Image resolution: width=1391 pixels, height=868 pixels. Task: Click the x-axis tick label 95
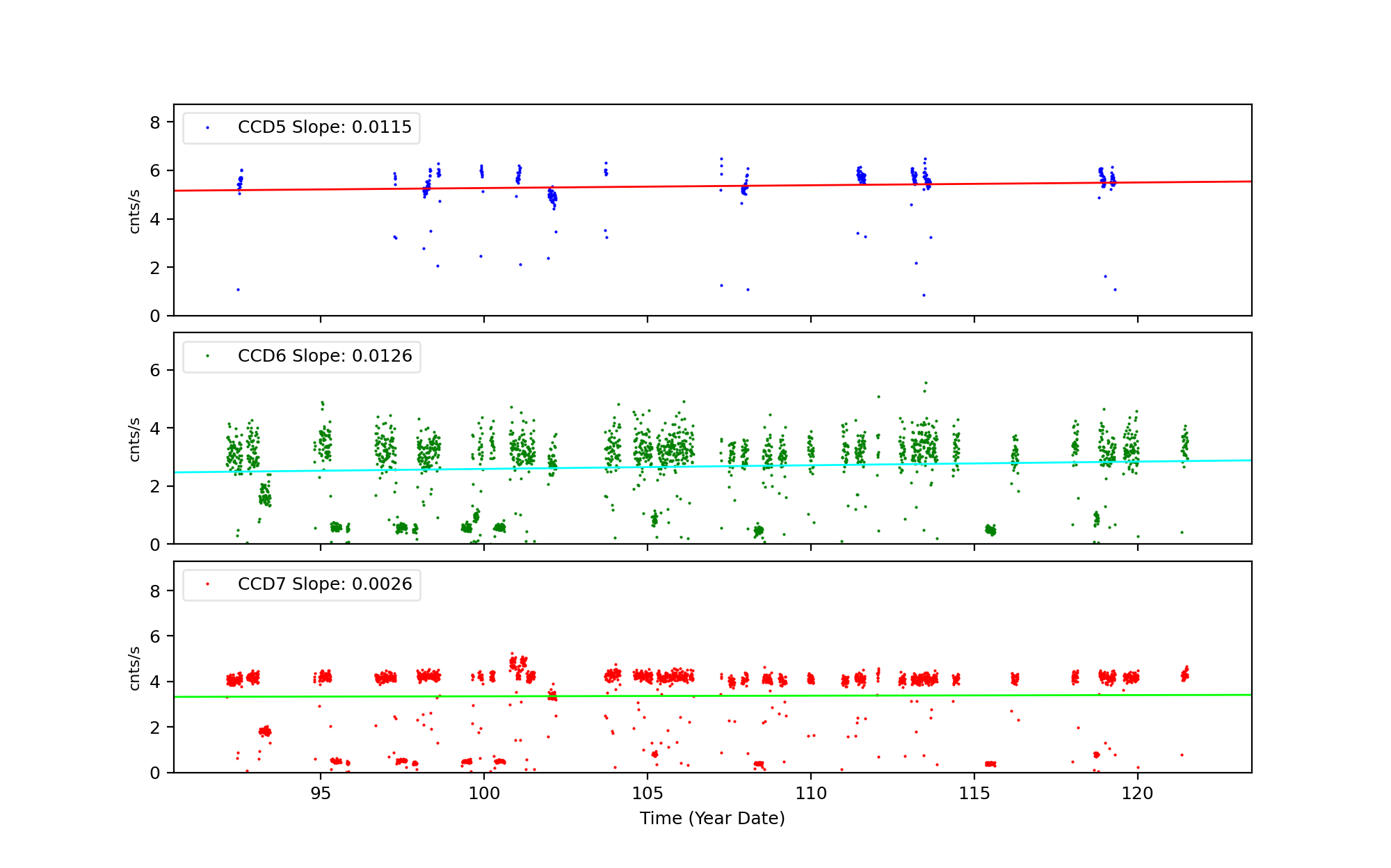tap(321, 794)
